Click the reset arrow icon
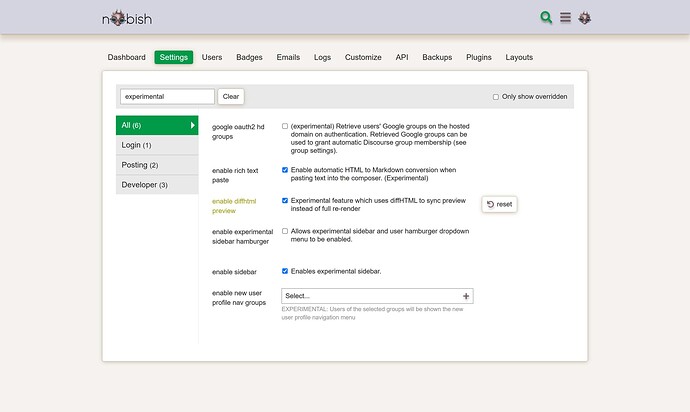Image resolution: width=690 pixels, height=412 pixels. click(x=490, y=204)
